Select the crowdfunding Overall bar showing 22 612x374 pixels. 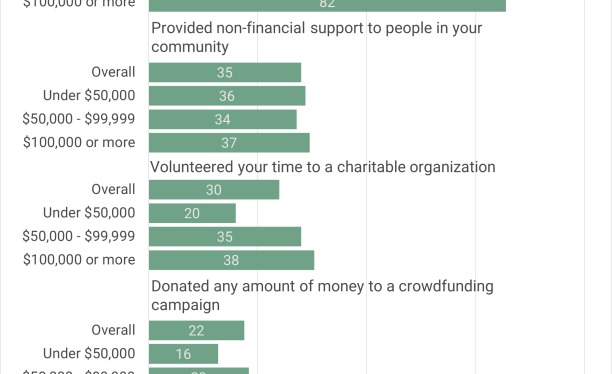click(x=197, y=331)
